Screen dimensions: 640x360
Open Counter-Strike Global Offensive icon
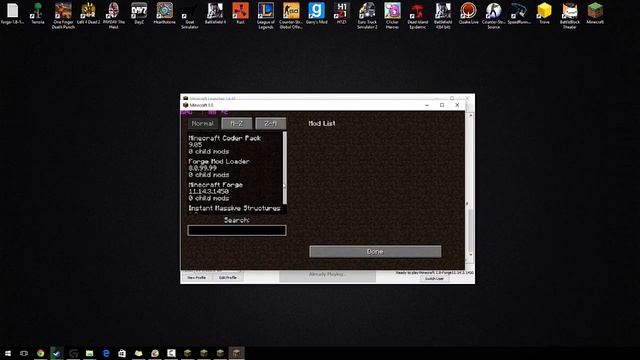click(x=291, y=16)
